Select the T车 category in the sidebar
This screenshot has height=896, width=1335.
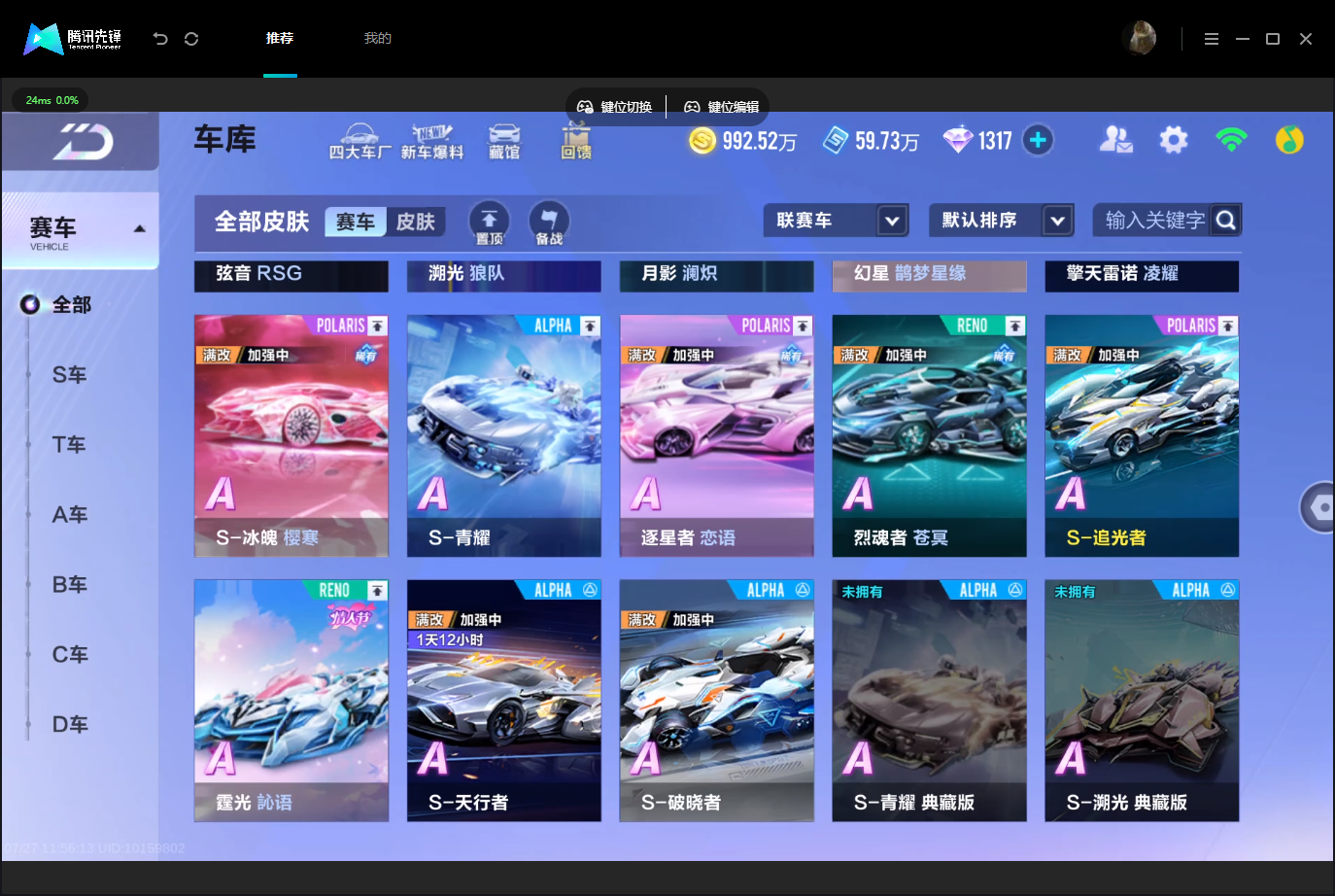[70, 445]
